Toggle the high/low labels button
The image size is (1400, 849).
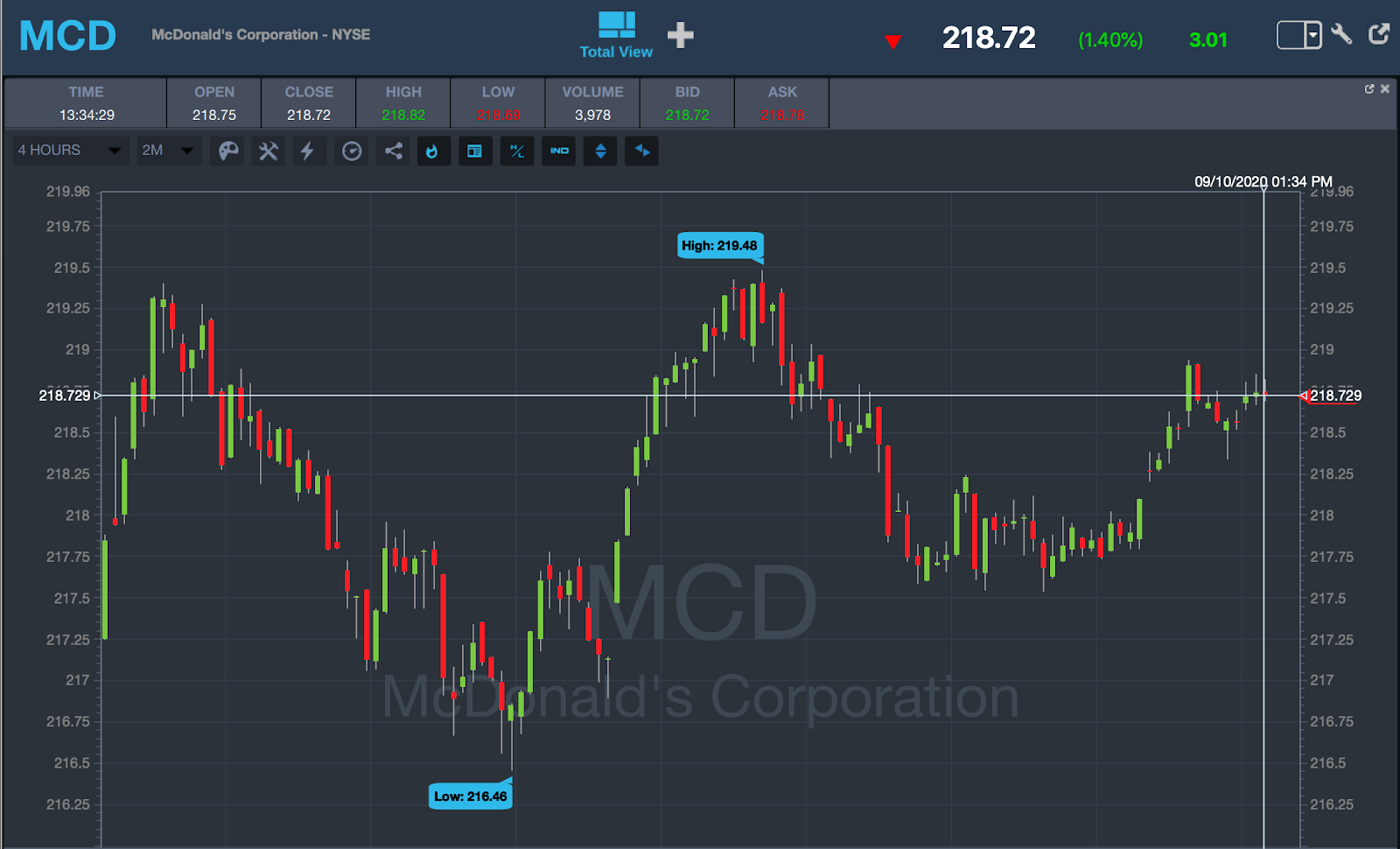[x=517, y=151]
